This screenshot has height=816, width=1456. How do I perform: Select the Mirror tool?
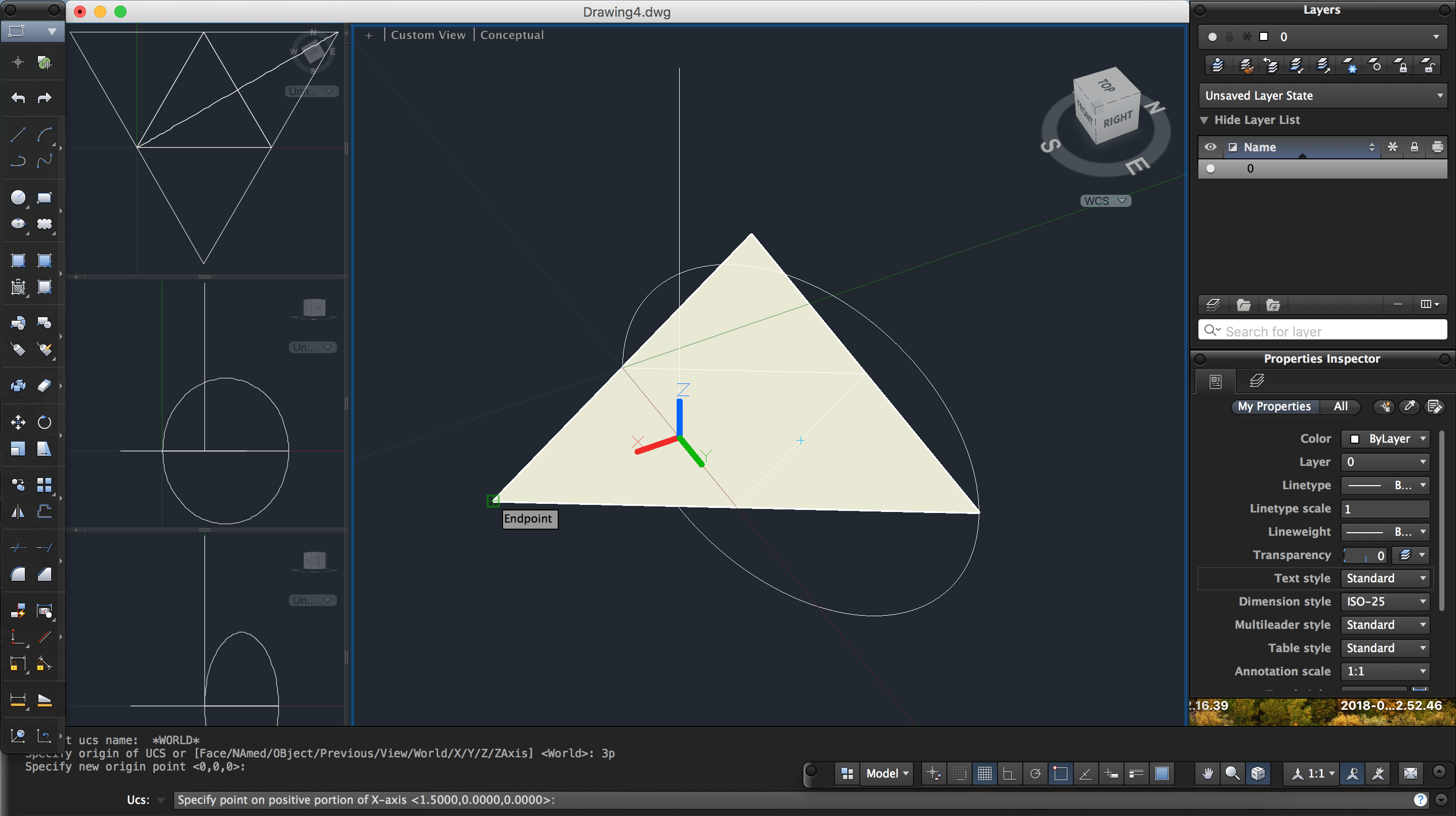(x=18, y=511)
